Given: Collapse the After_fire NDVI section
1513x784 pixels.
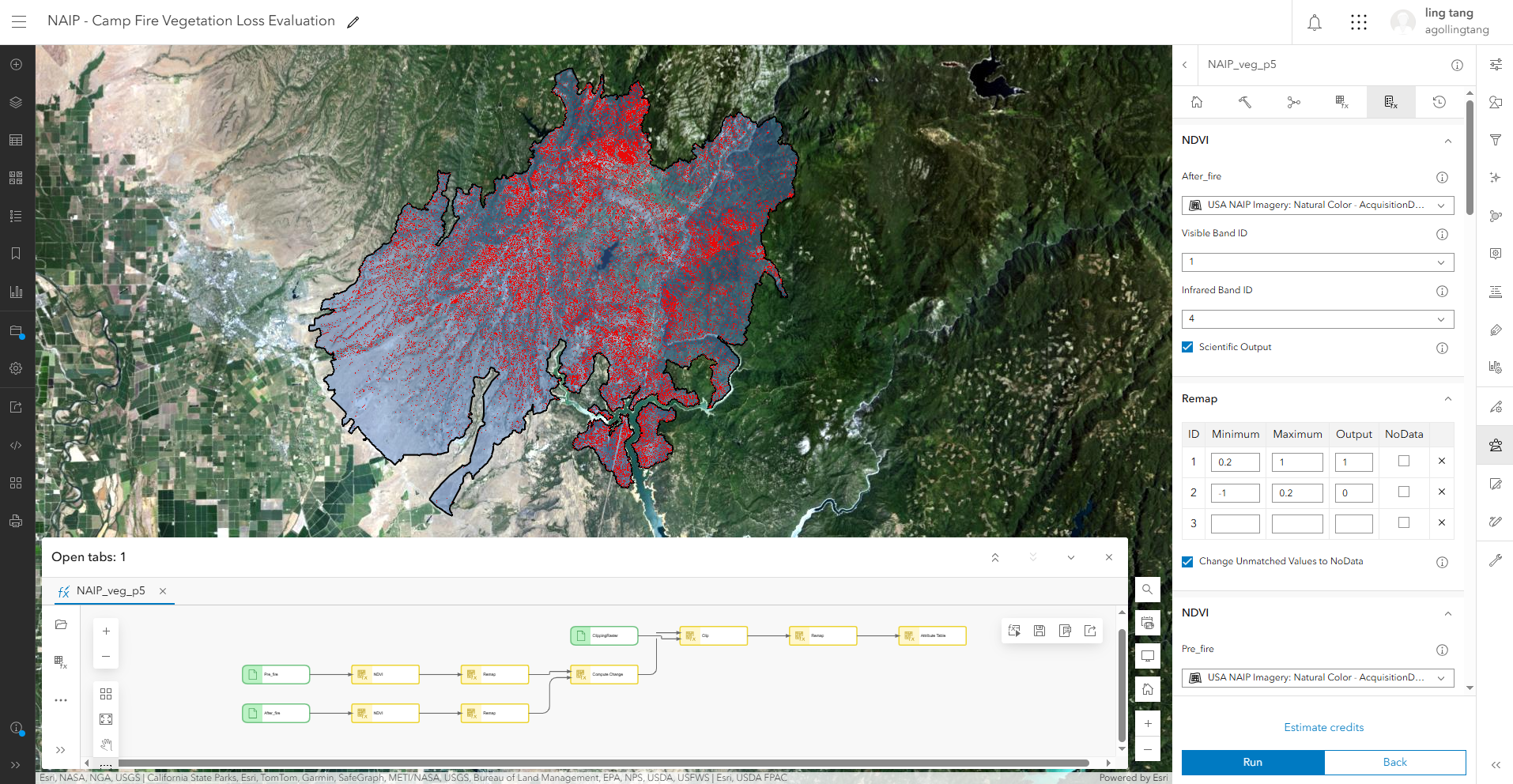Looking at the screenshot, I should 1448,141.
